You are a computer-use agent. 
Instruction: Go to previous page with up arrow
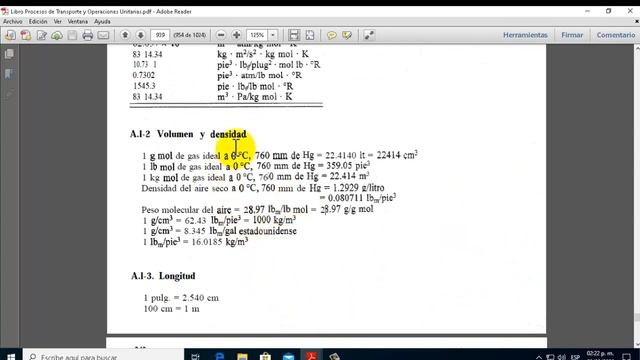125,35
